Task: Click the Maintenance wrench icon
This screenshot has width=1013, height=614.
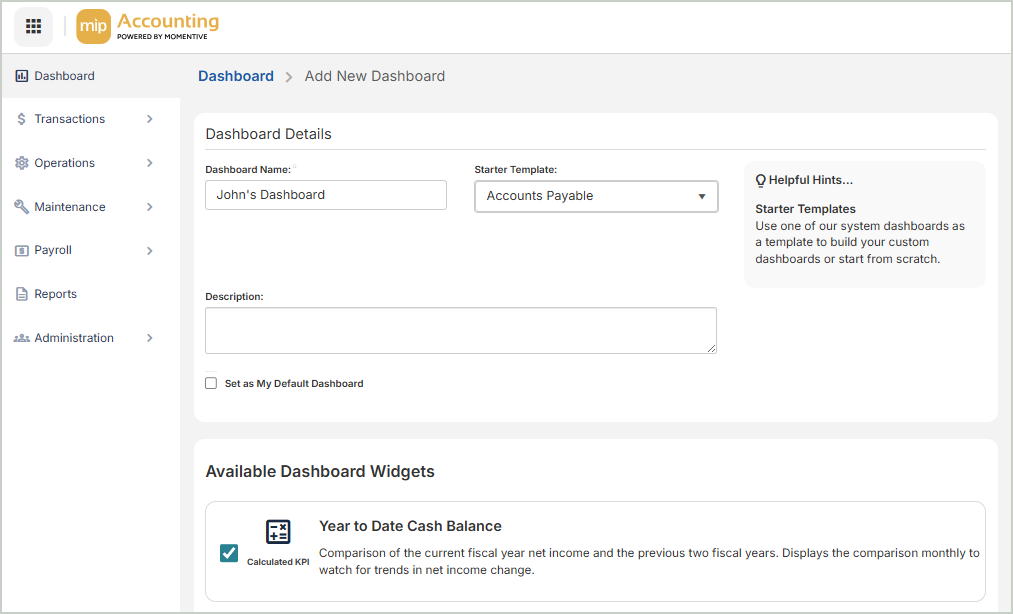Action: point(22,207)
